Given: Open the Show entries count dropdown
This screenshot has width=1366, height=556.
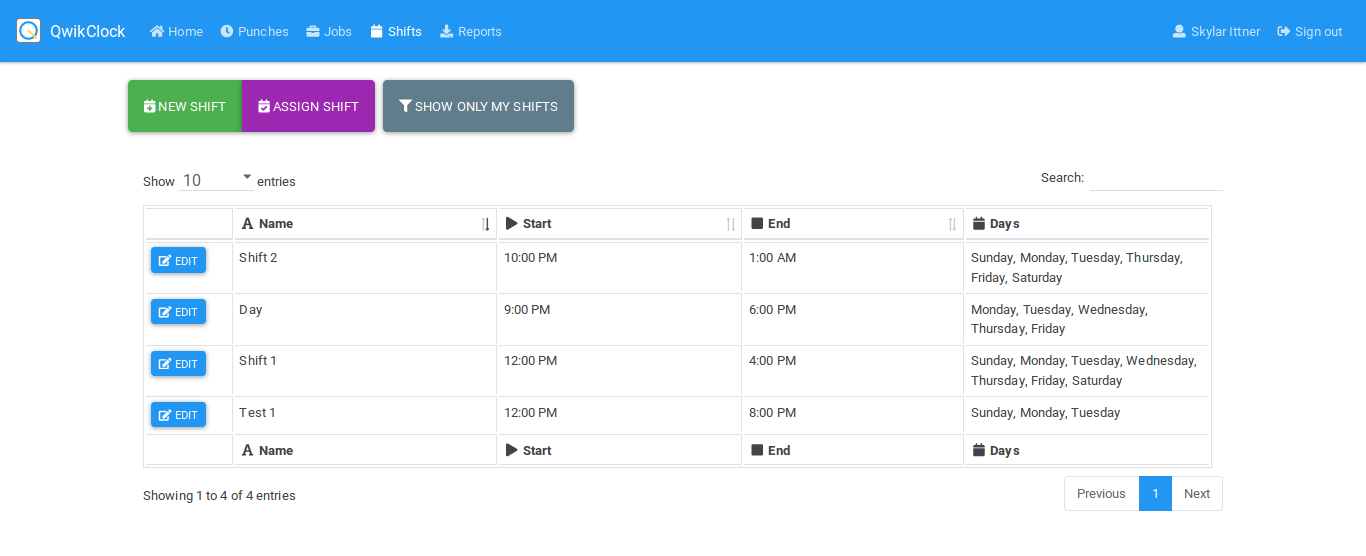Looking at the screenshot, I should 217,180.
